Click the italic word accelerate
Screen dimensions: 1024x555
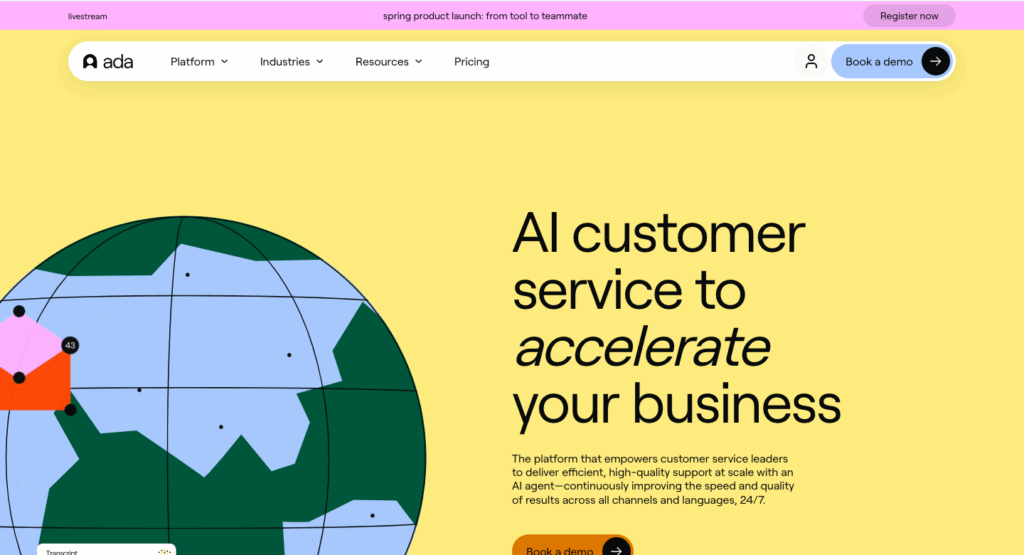pos(643,347)
